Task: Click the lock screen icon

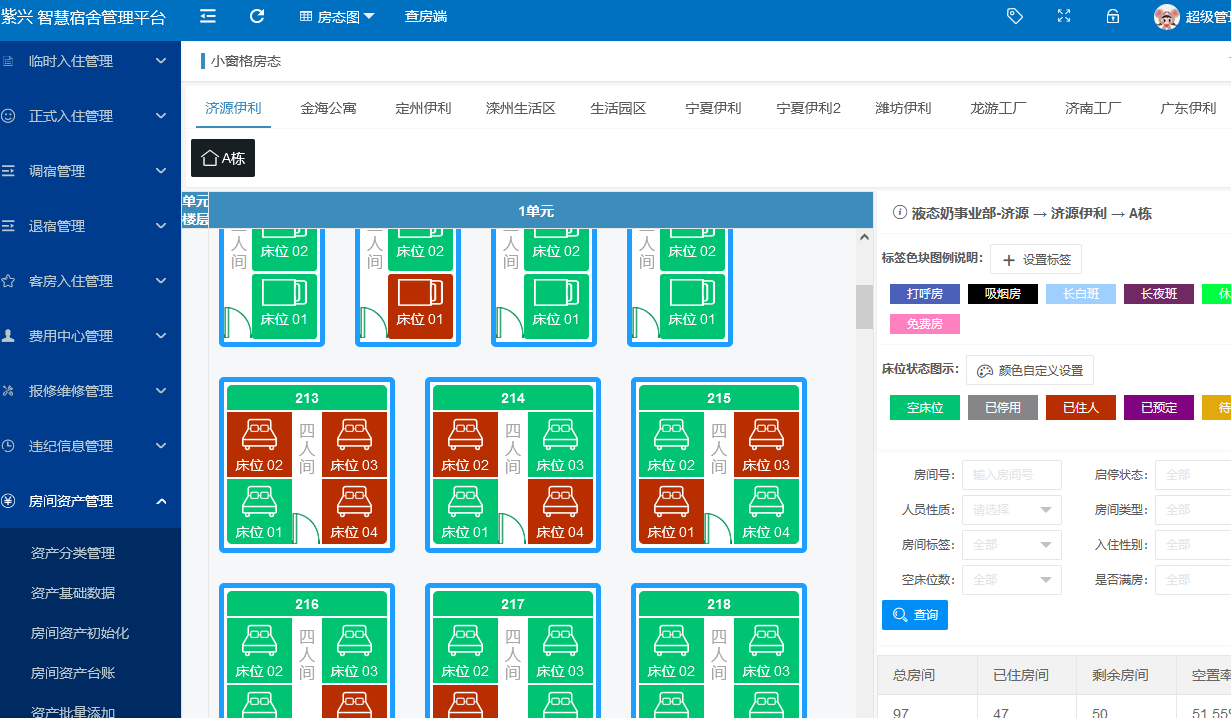Action: [x=1112, y=16]
